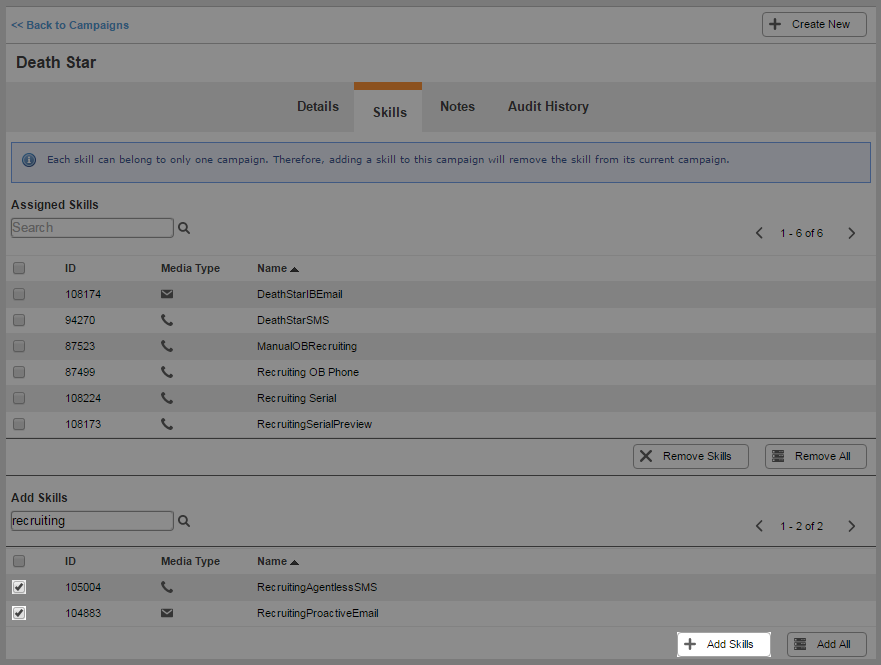Click the phone icon for ManualOBRecruiting
Viewport: 881px width, 665px height.
167,346
